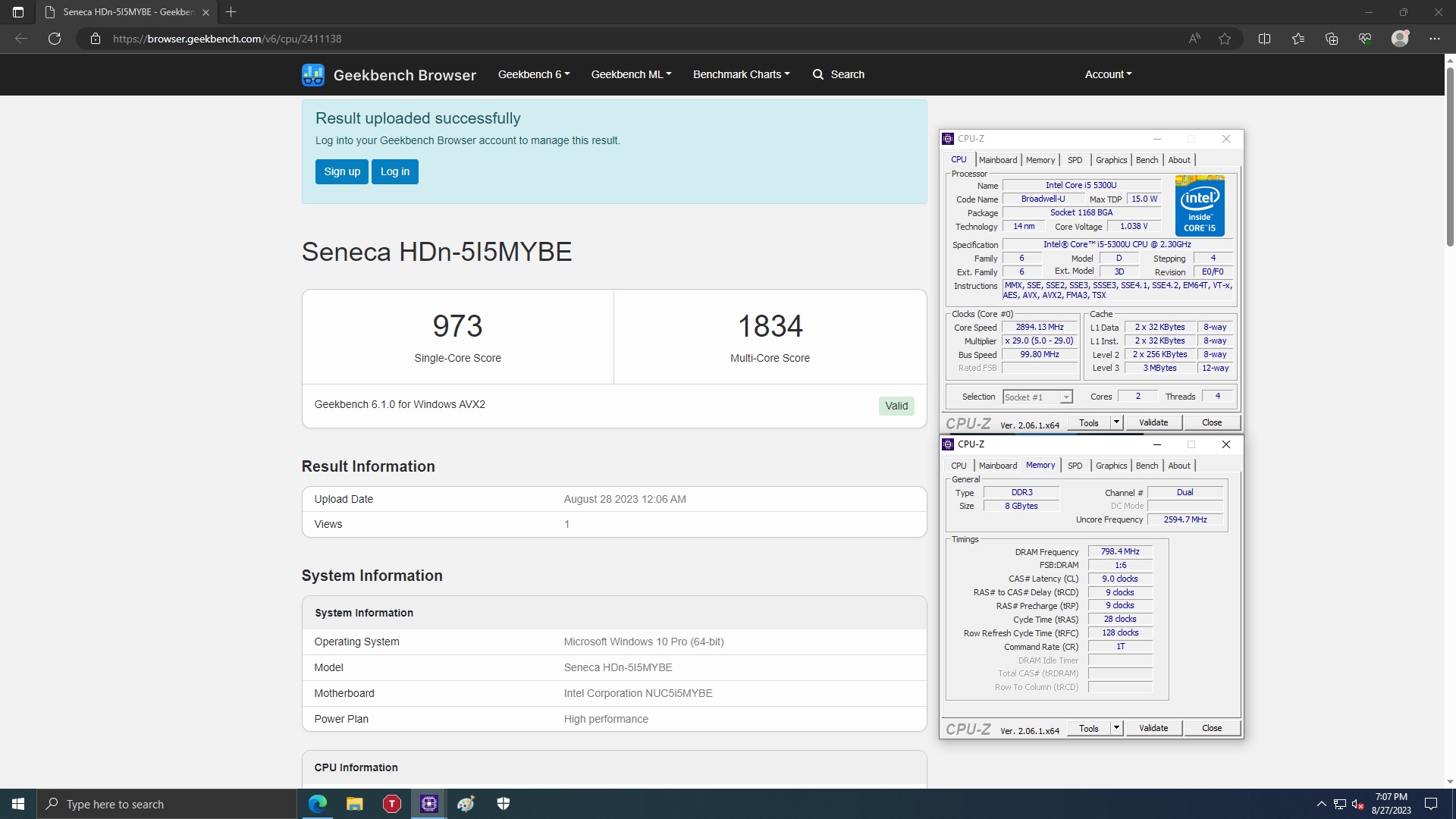Open Graphics tab in upper CPU-Z window
Screen dimensions: 1456x819
[1112, 160]
